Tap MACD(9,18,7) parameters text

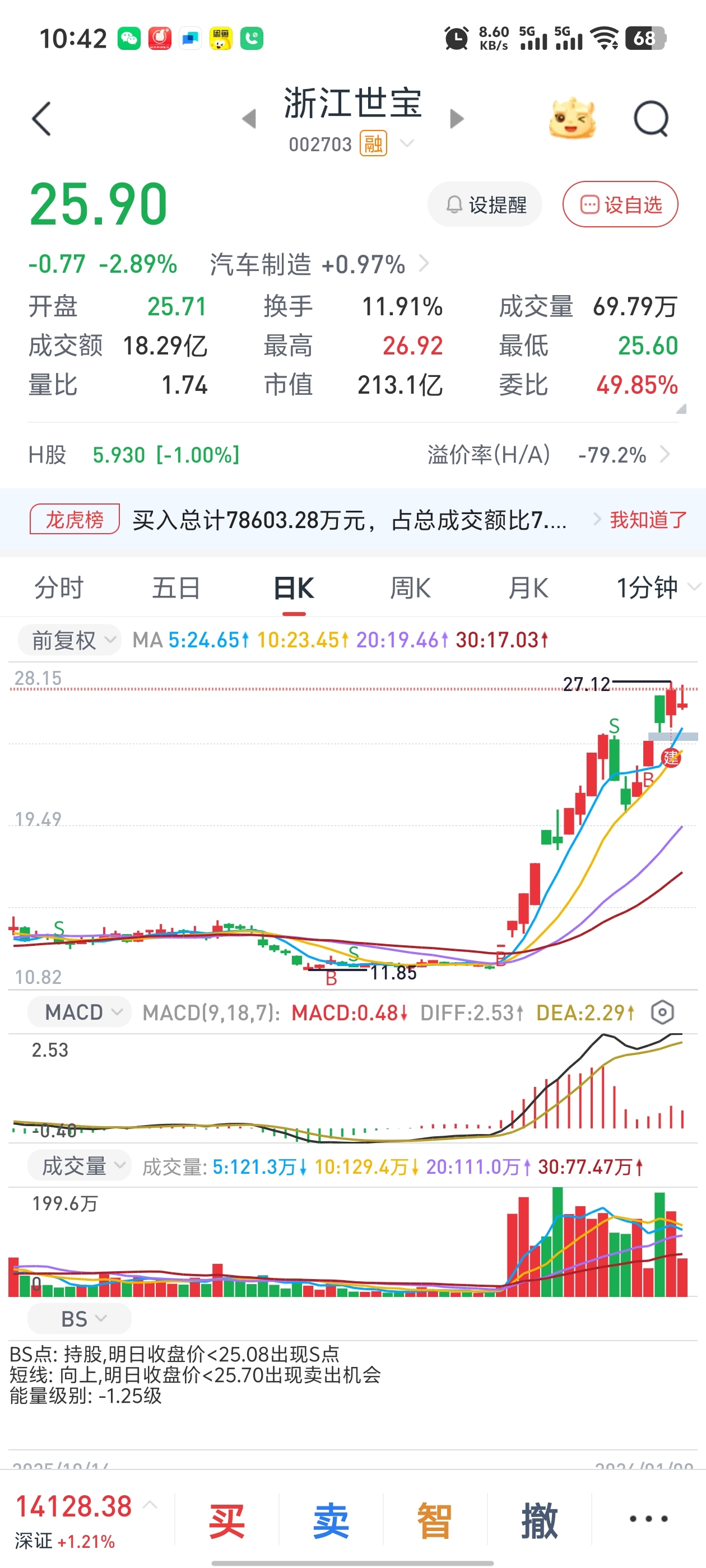pos(211,1013)
